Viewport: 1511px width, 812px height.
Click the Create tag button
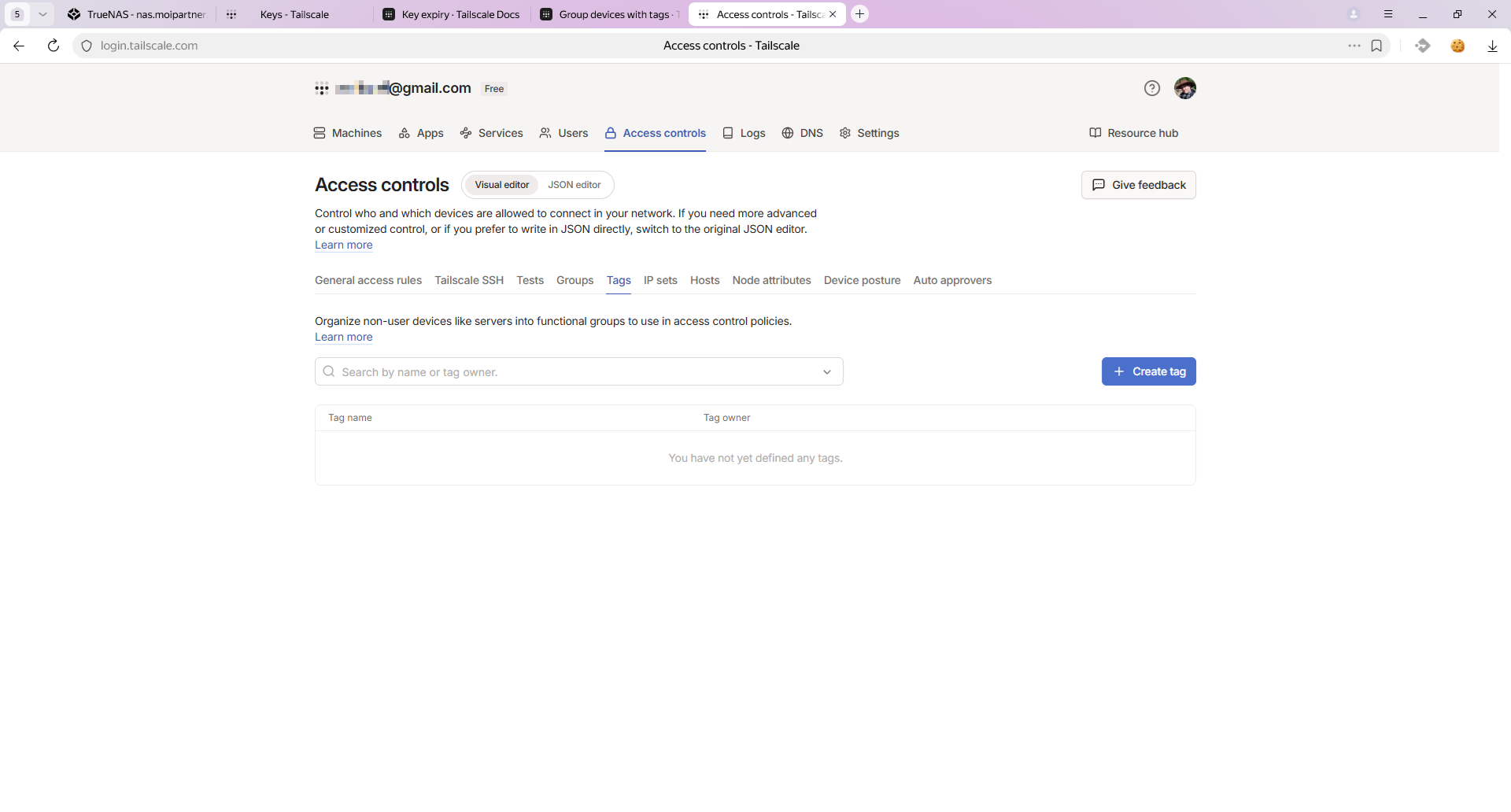(1148, 371)
